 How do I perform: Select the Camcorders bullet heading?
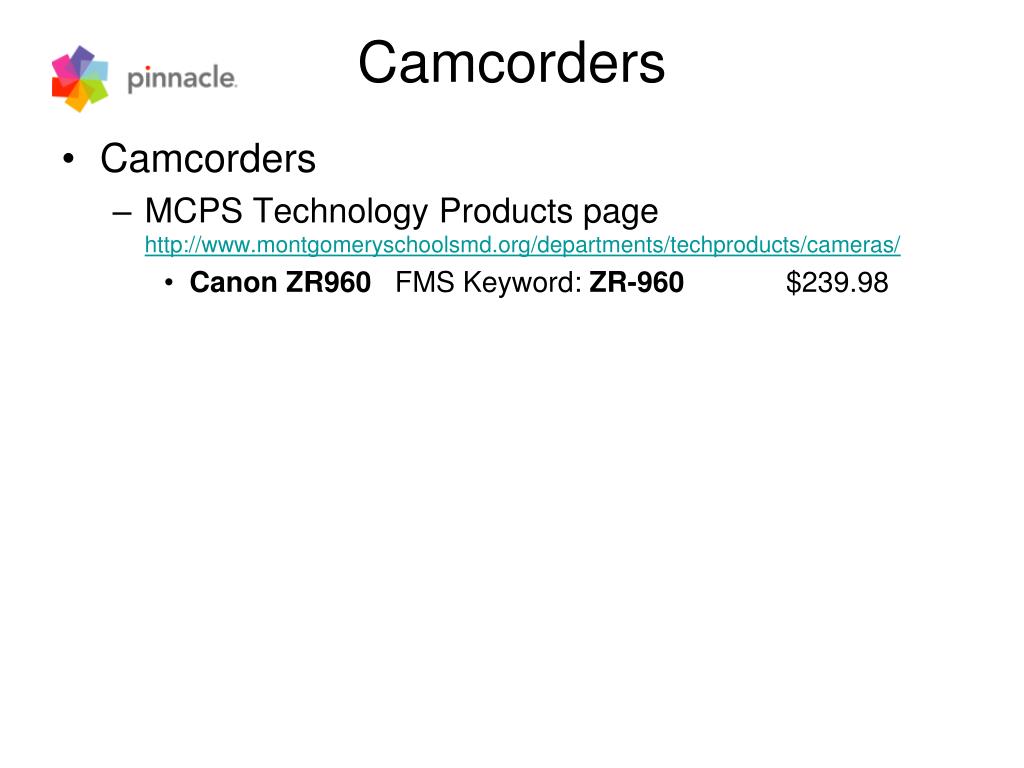pyautogui.click(x=208, y=158)
